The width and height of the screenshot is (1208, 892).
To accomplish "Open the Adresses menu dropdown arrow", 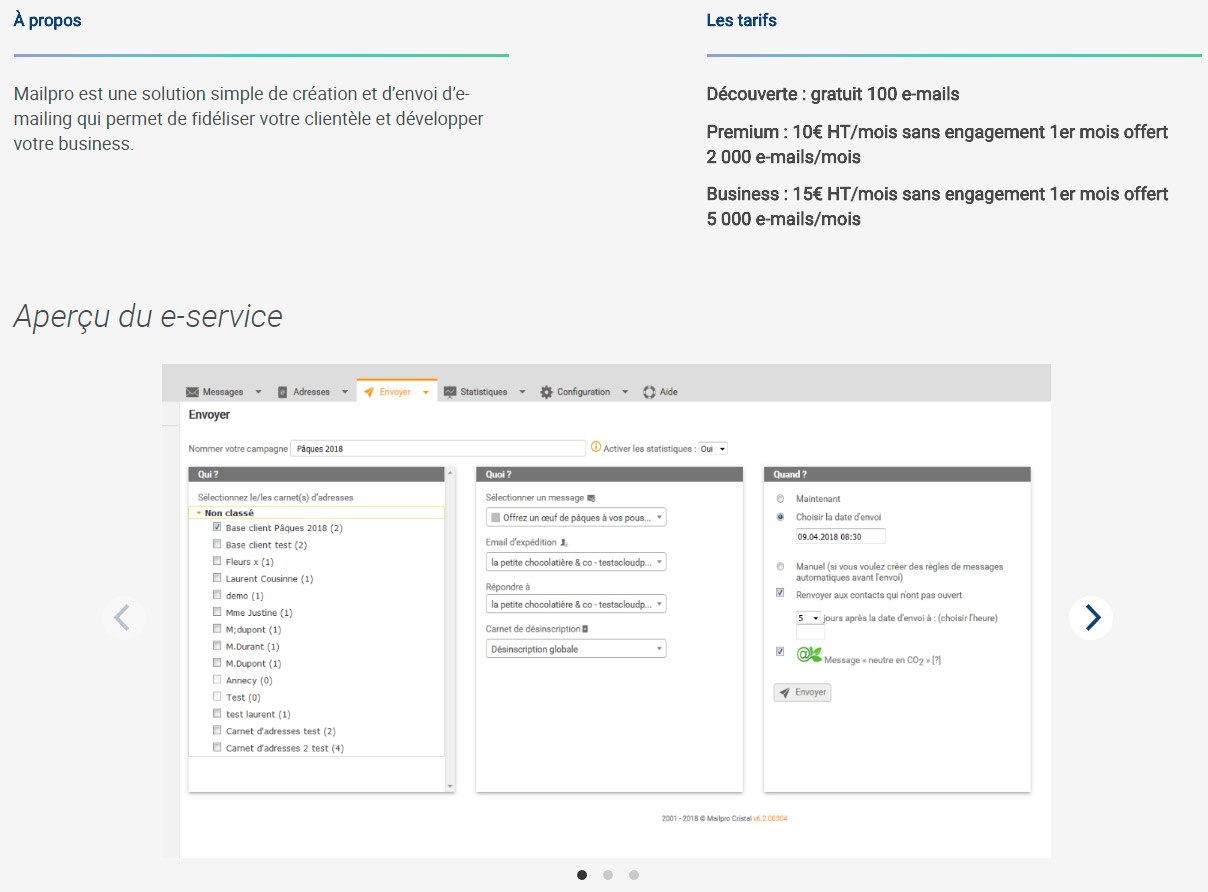I will pos(345,392).
